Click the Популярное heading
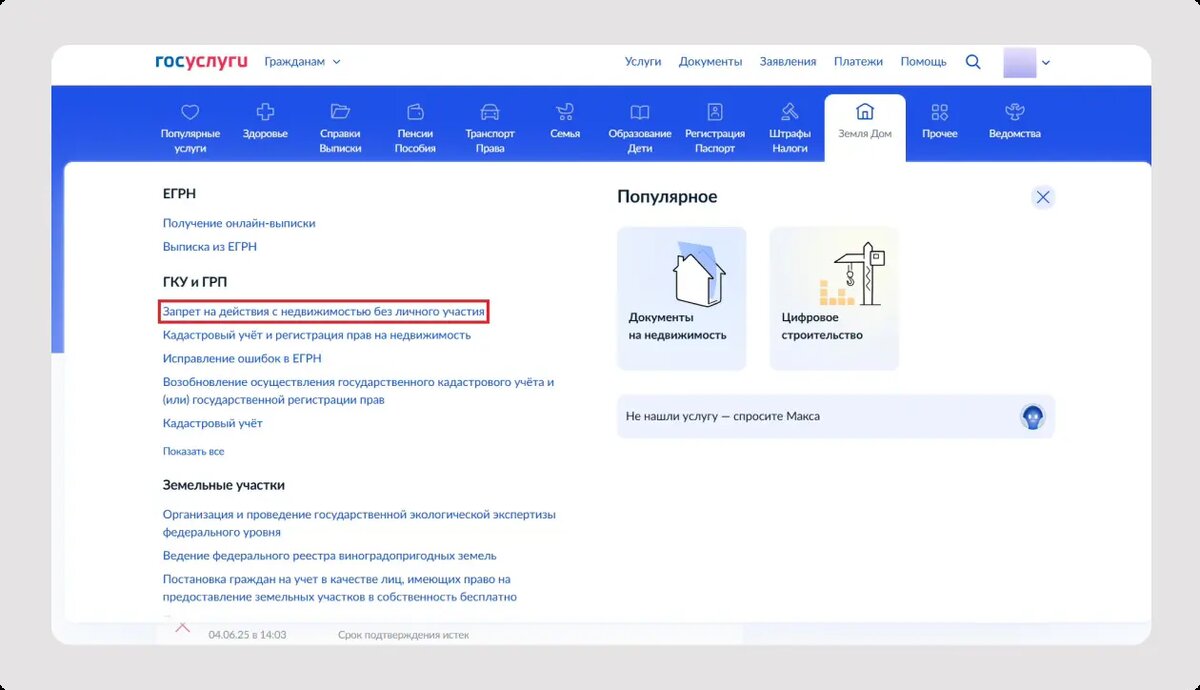 [667, 197]
